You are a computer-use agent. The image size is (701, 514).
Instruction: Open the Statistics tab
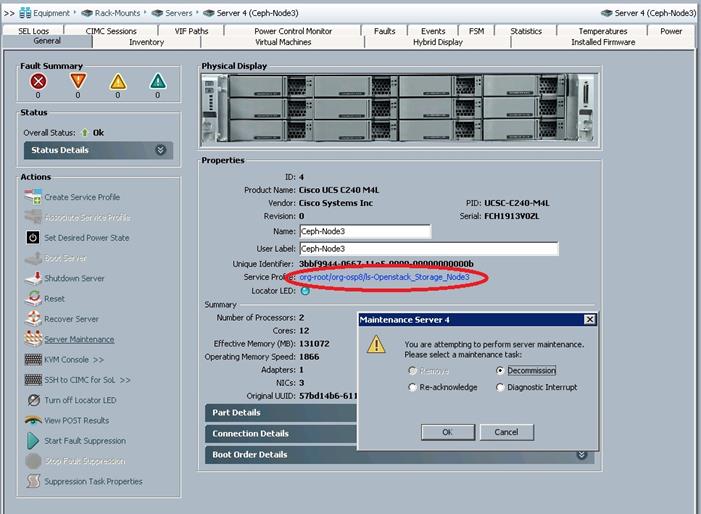click(x=526, y=31)
